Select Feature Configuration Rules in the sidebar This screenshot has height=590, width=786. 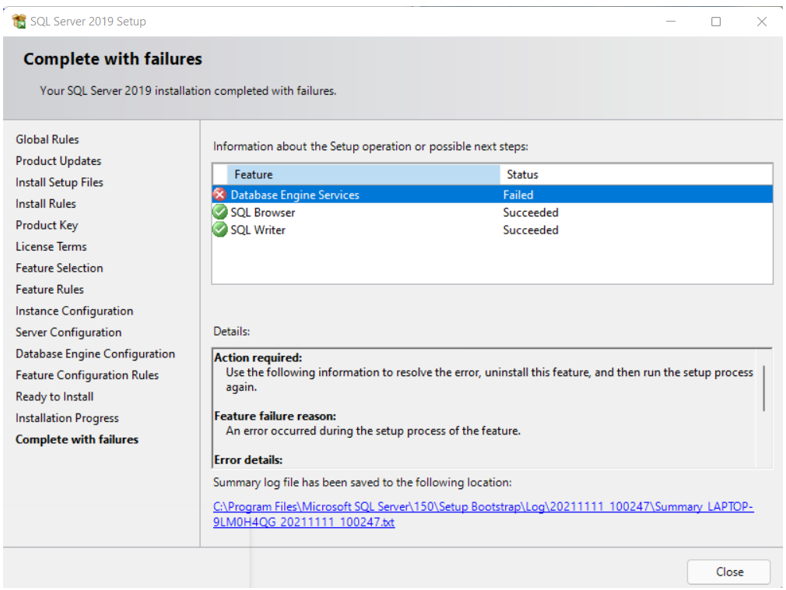87,375
